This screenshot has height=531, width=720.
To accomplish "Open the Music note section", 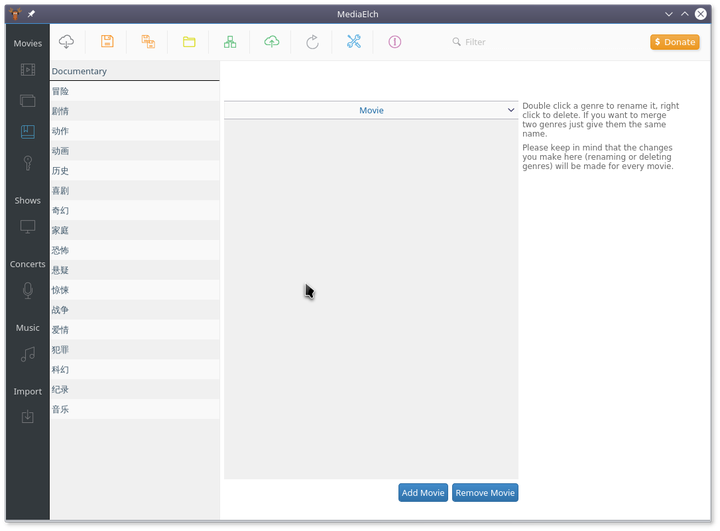I will (28, 353).
